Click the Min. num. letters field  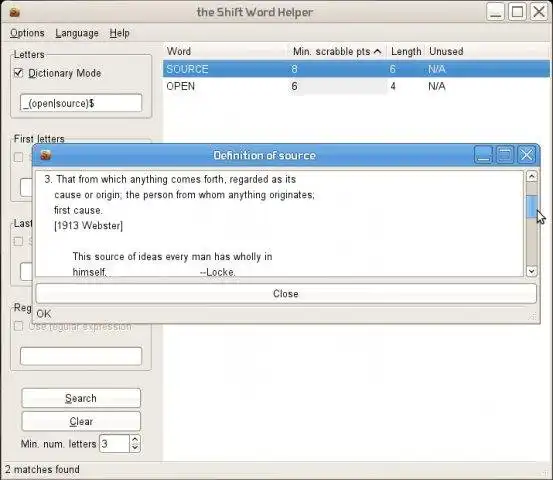point(114,444)
